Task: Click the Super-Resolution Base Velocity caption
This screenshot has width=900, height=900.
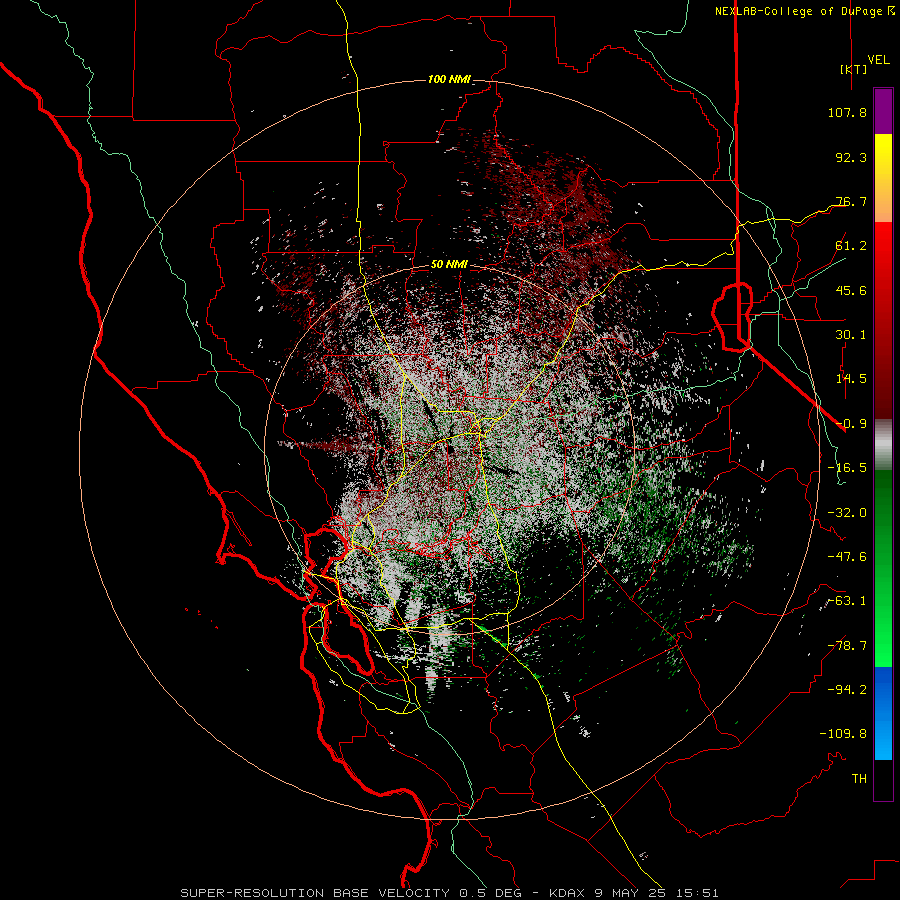Action: pyautogui.click(x=449, y=893)
